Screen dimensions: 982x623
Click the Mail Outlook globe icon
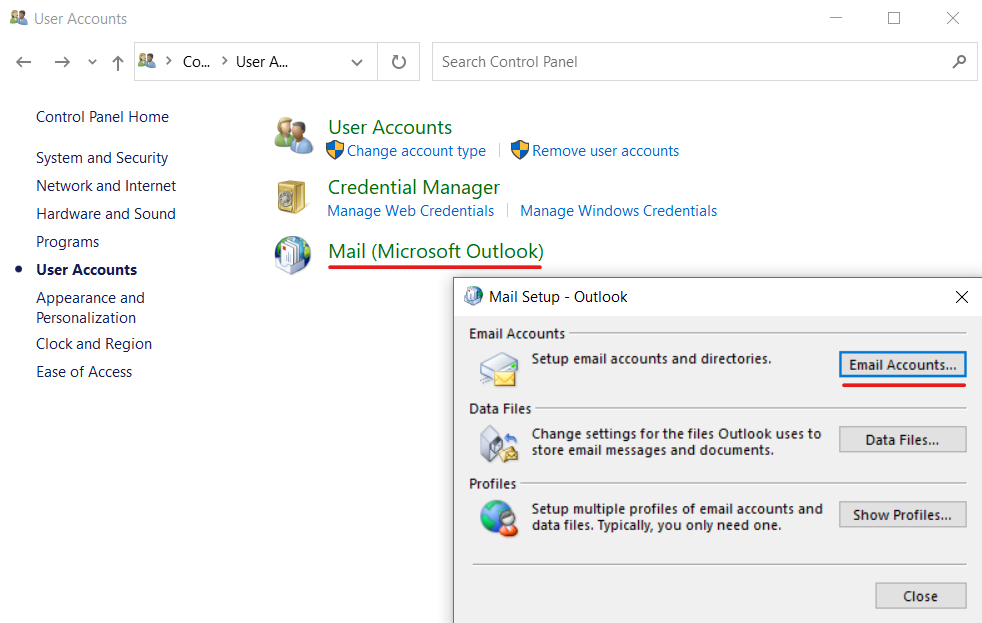293,255
